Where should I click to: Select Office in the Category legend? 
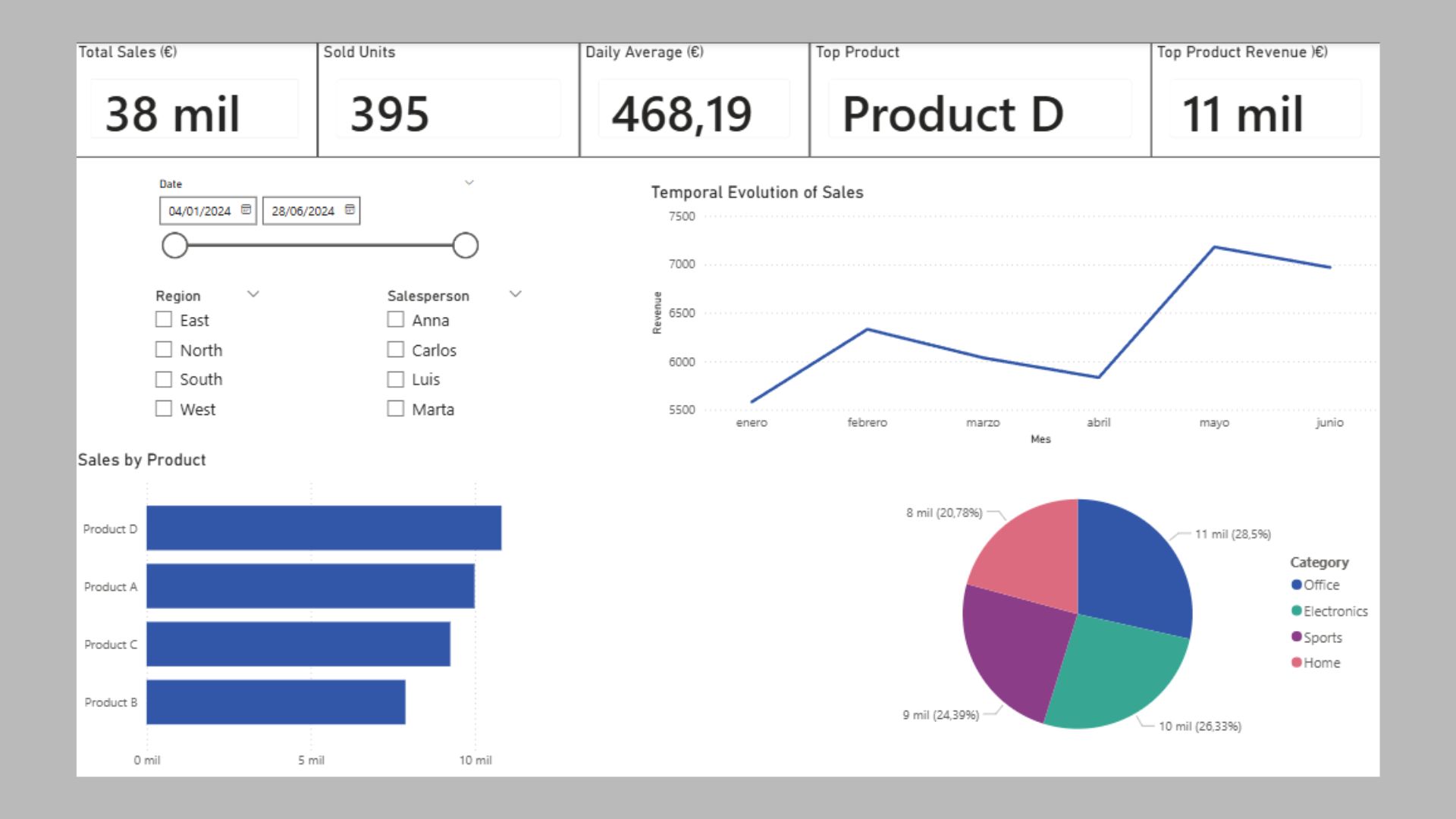[x=1319, y=585]
